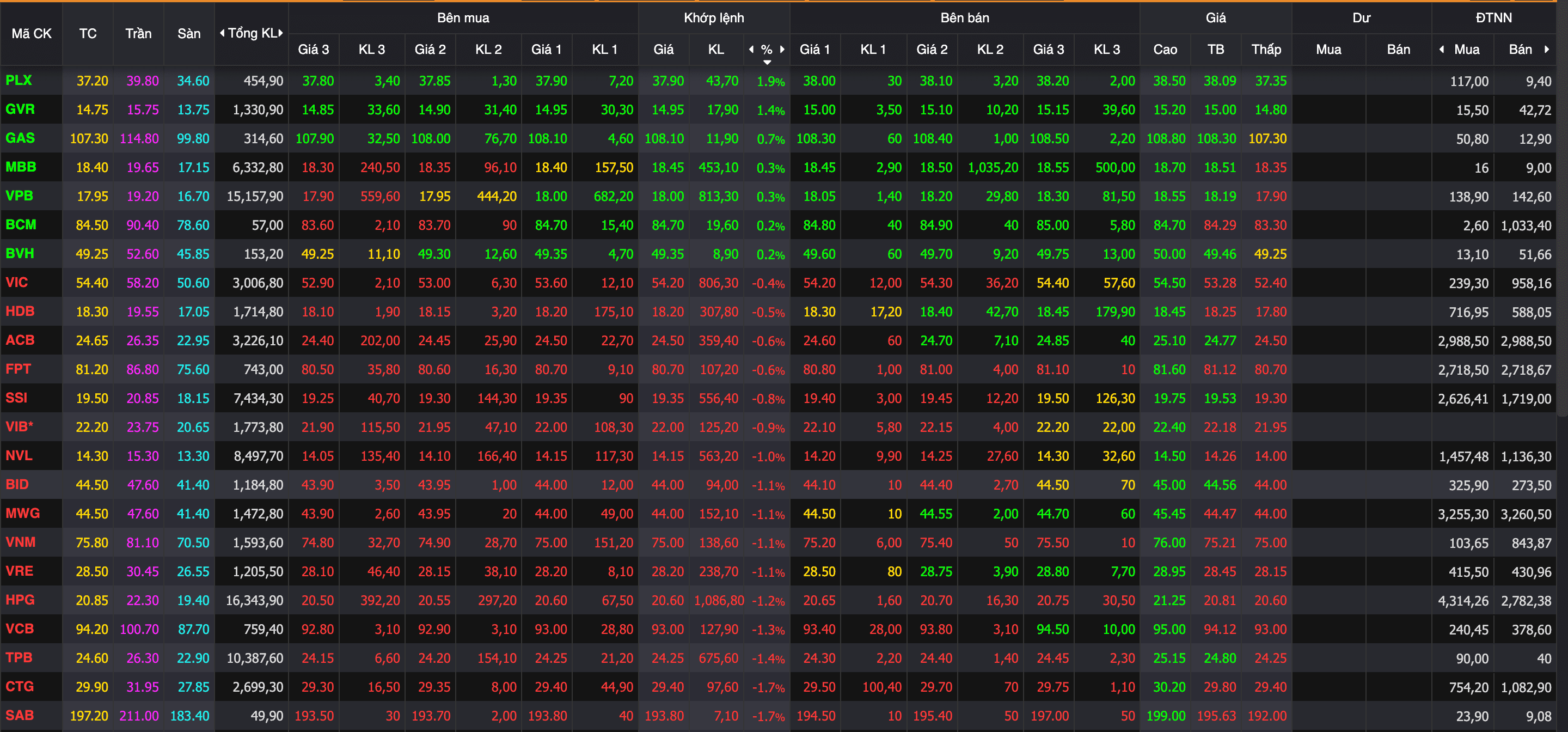Viewport: 1568px width, 732px height.
Task: Click the Khớp lệnh group header
Action: coord(713,17)
